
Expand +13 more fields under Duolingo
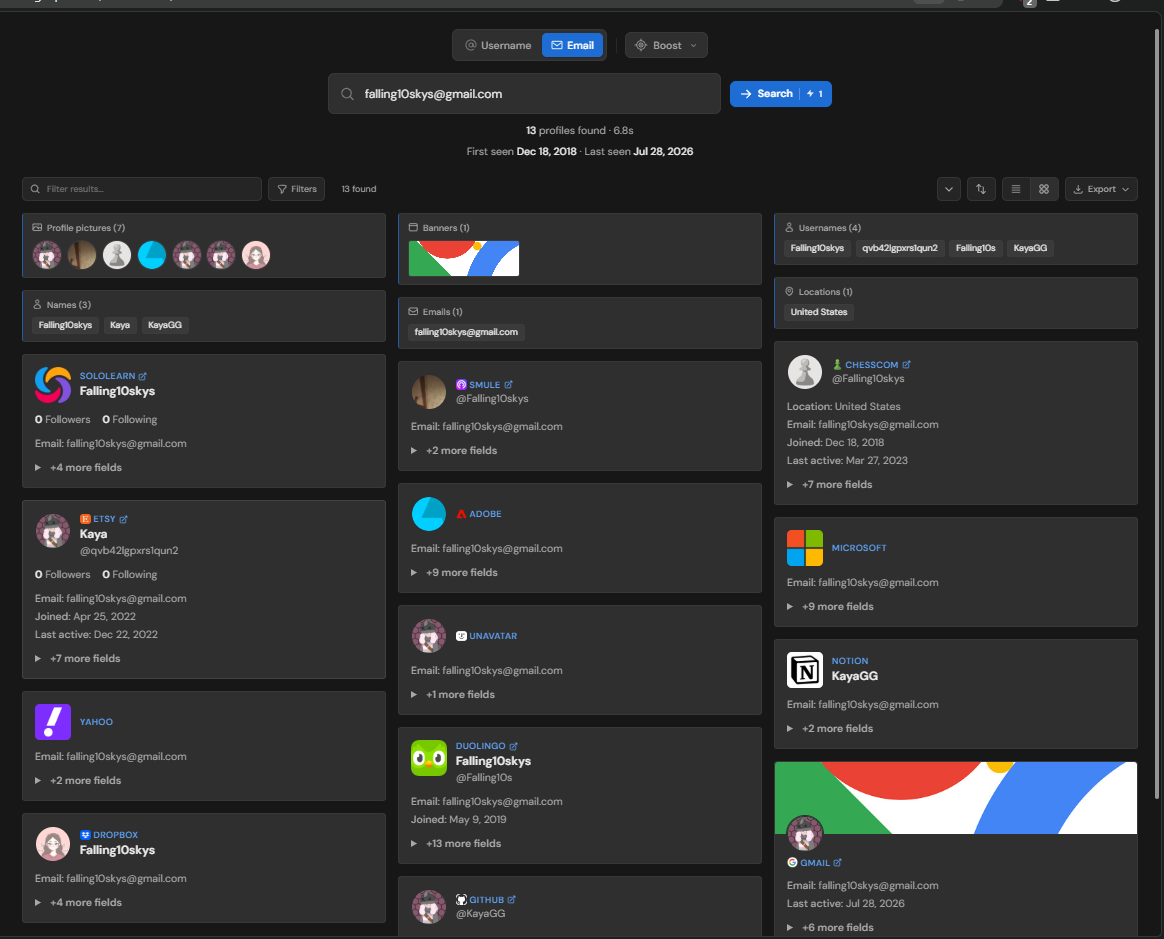click(x=463, y=843)
